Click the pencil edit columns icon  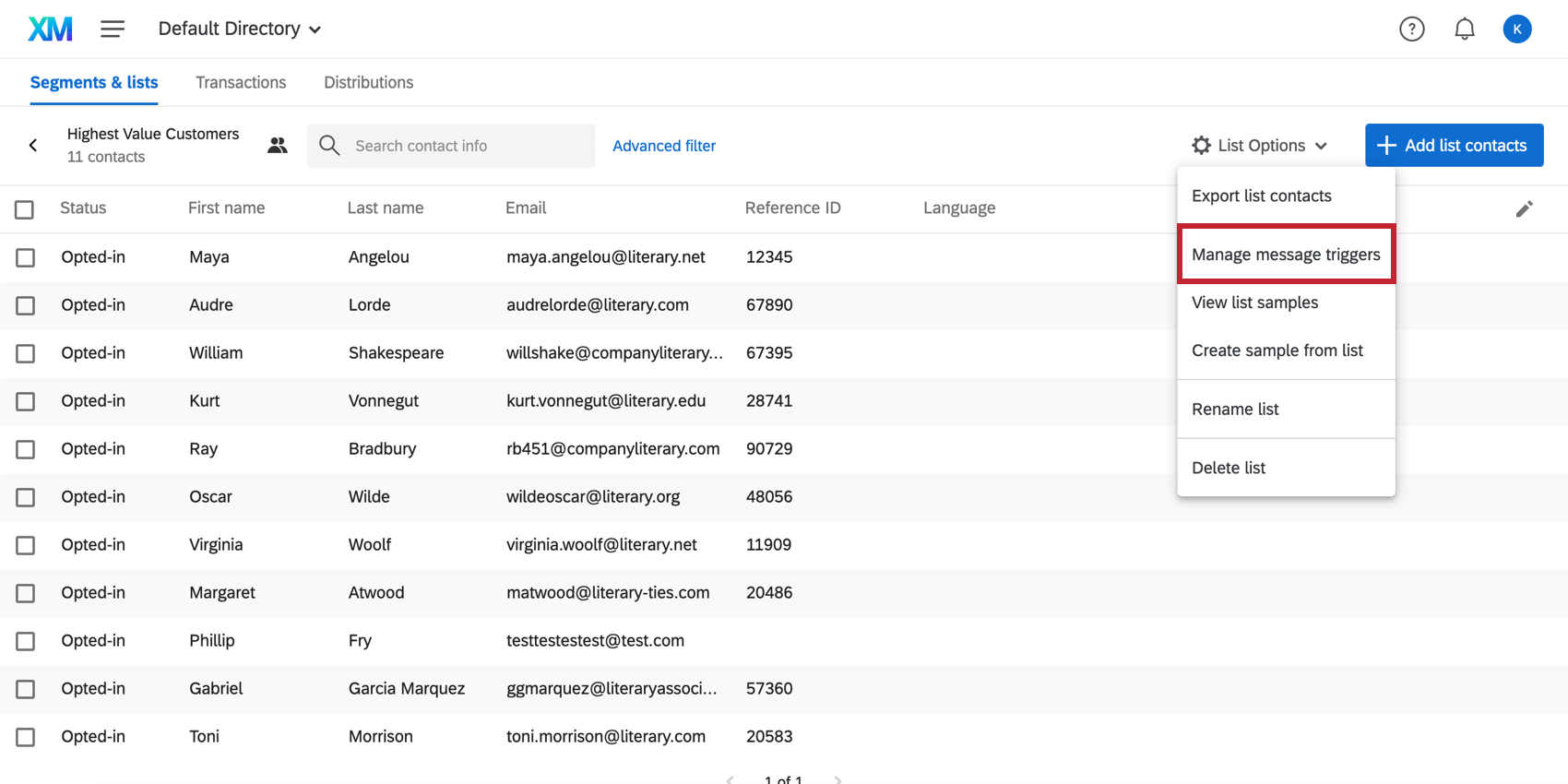click(1524, 209)
